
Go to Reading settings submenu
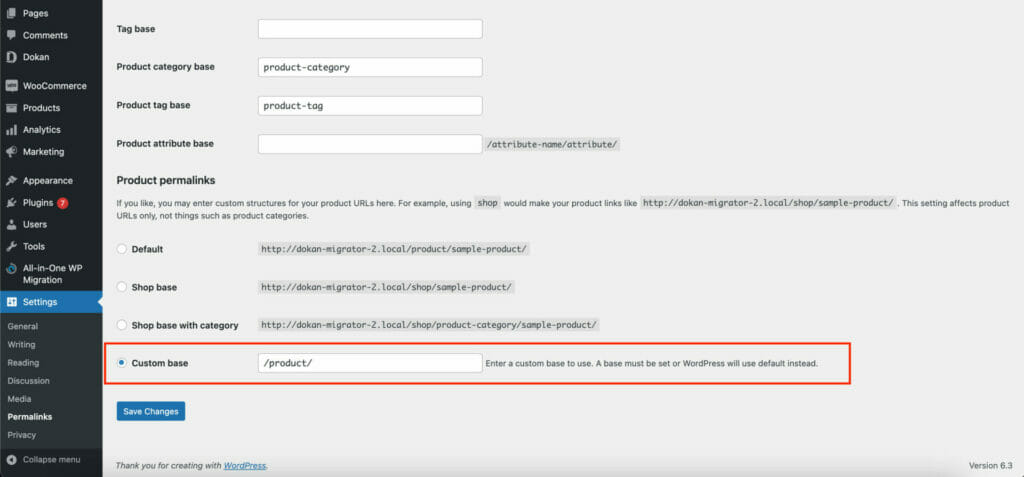24,363
